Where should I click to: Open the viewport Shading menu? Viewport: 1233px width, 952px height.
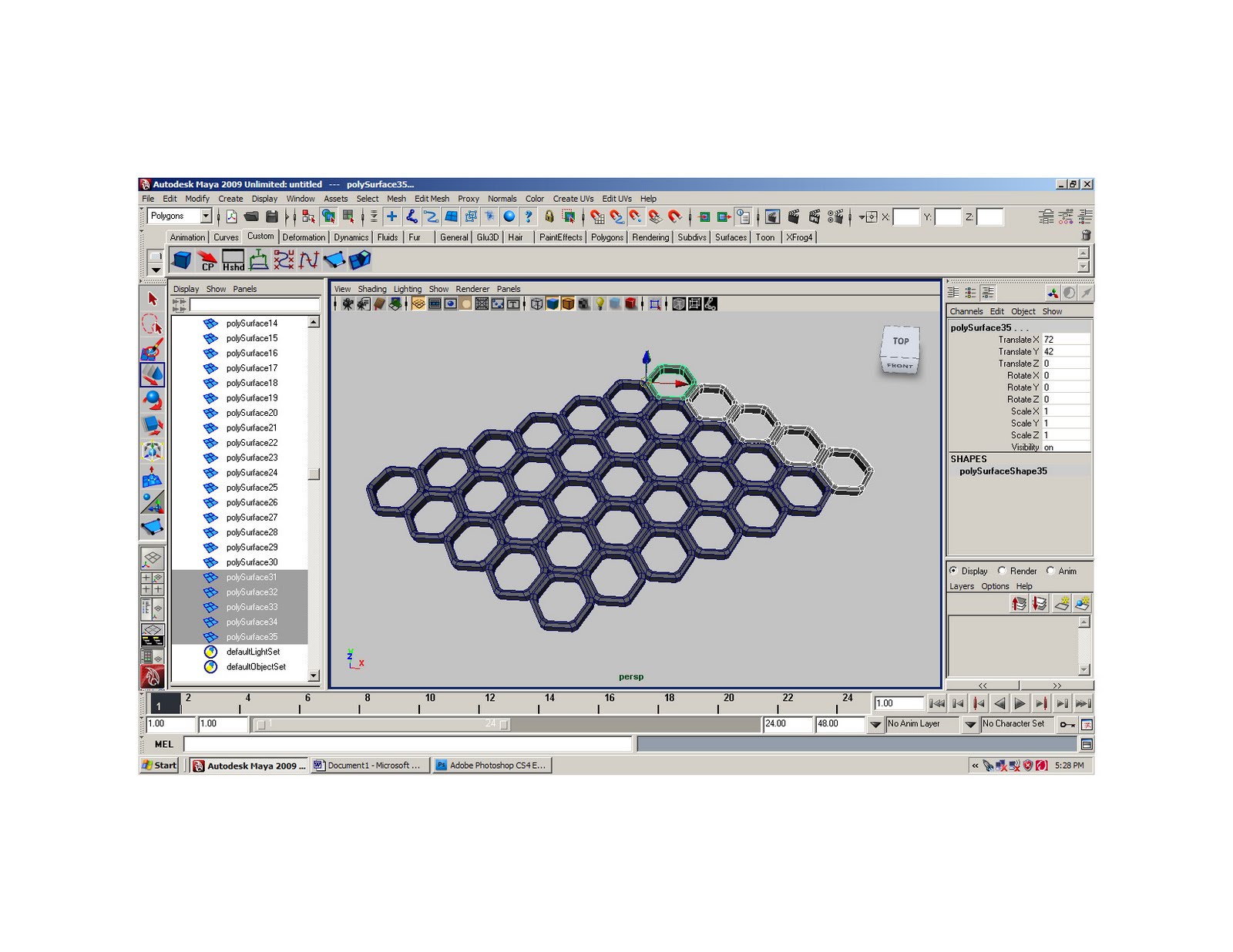pyautogui.click(x=372, y=289)
